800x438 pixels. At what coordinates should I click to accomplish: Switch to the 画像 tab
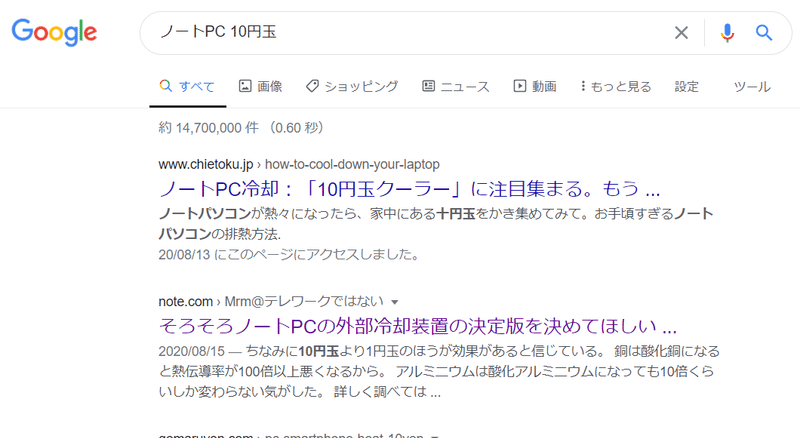(x=260, y=86)
